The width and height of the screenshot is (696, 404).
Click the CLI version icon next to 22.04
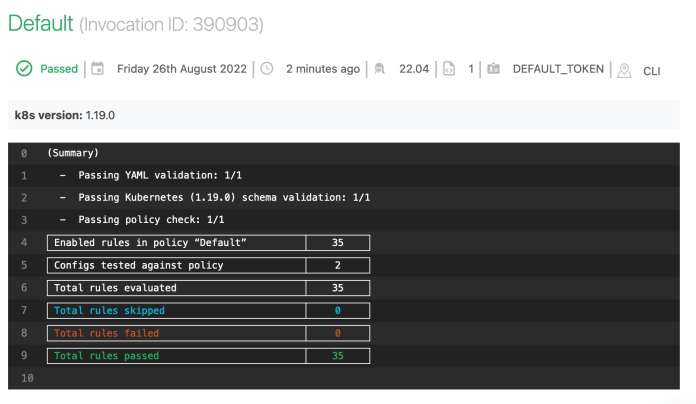(x=380, y=69)
